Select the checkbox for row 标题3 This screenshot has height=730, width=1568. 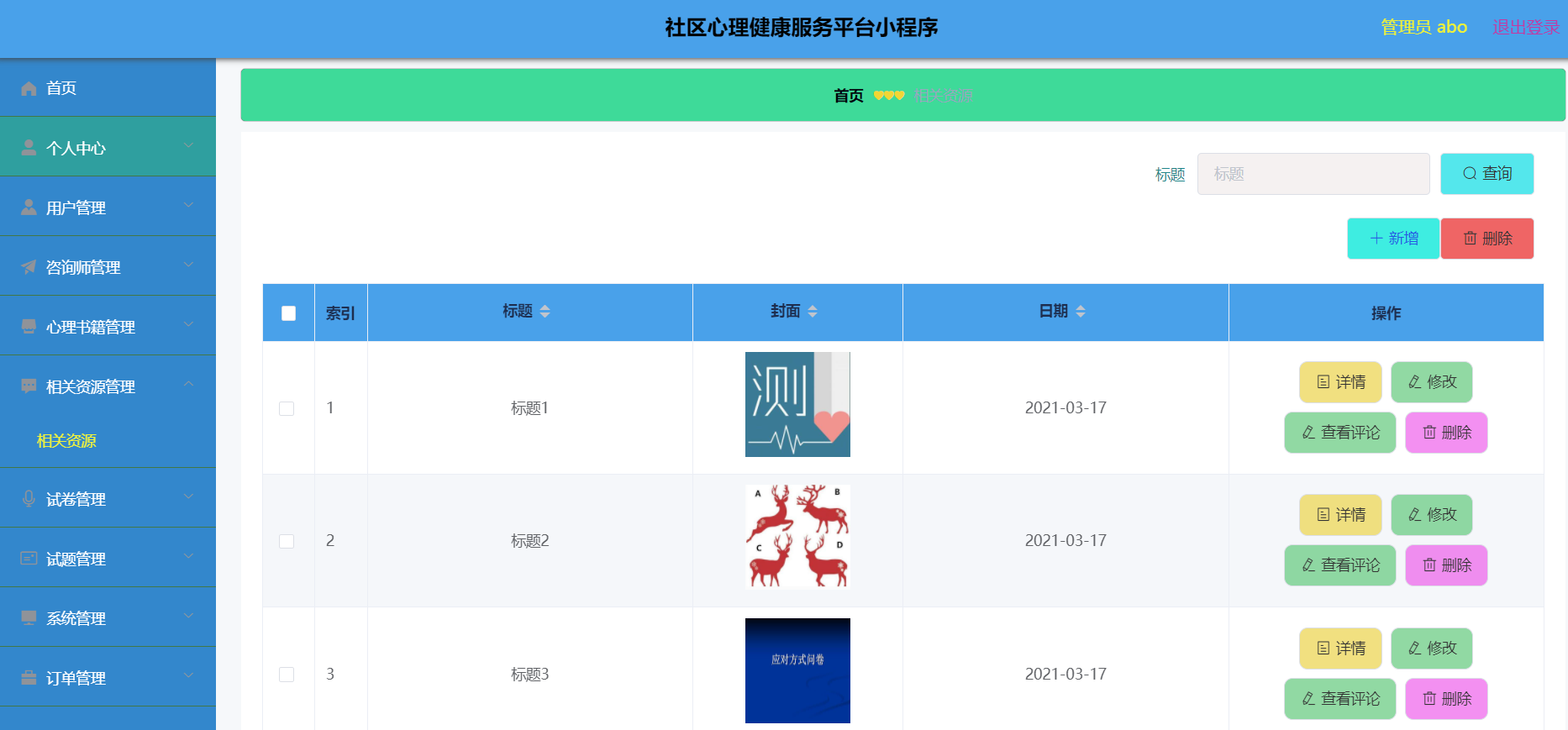[x=287, y=675]
